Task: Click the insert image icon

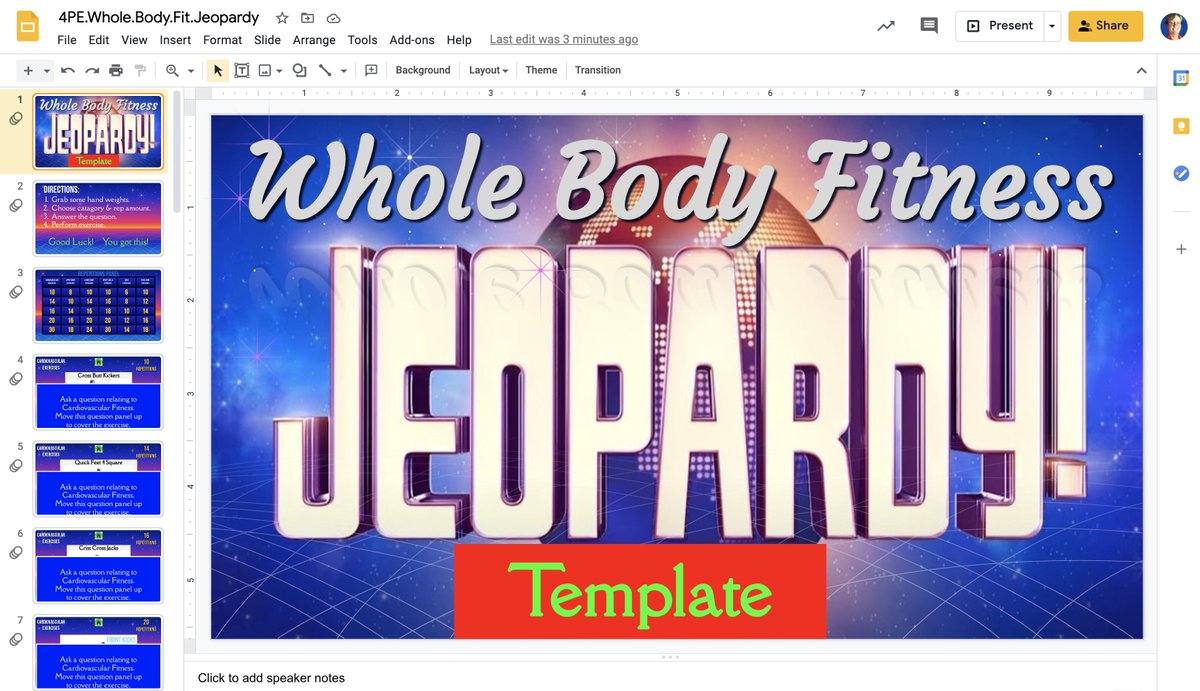Action: pos(265,70)
